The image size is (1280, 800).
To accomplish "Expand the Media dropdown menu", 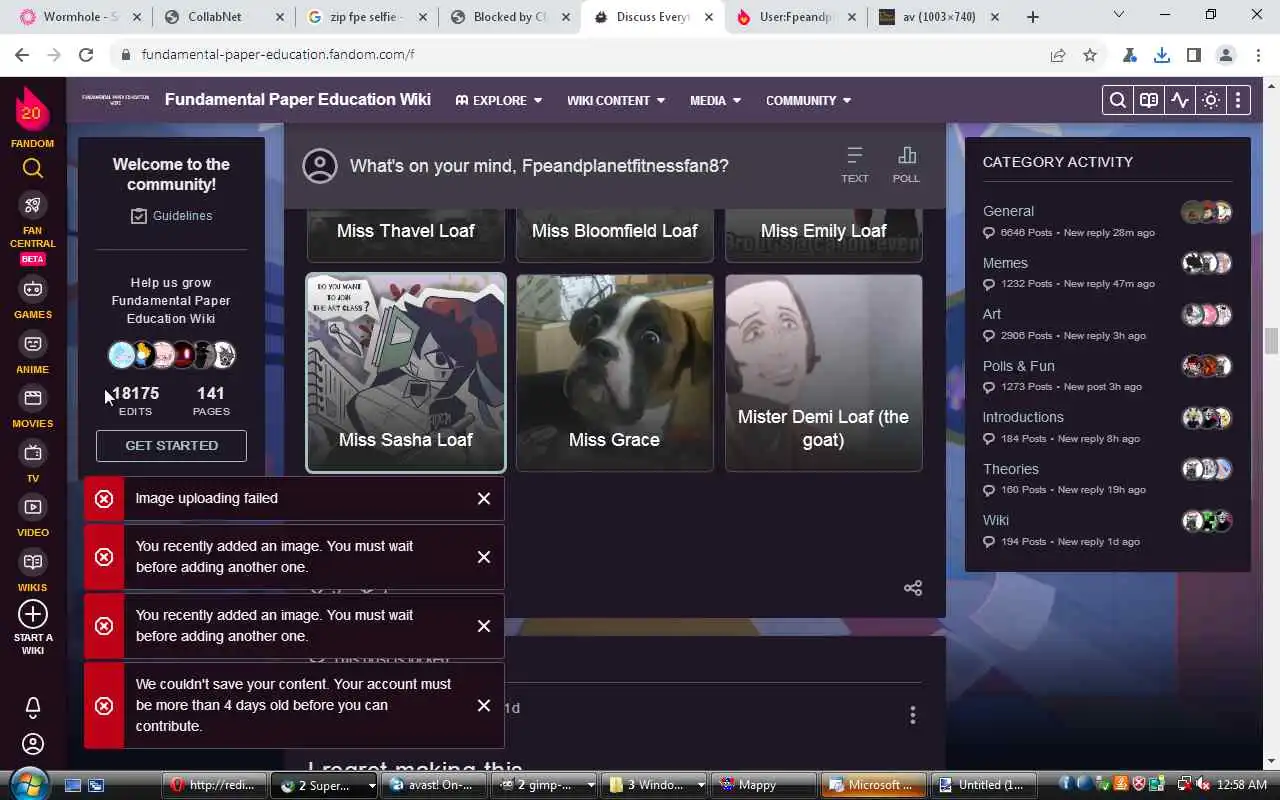I will 715,100.
